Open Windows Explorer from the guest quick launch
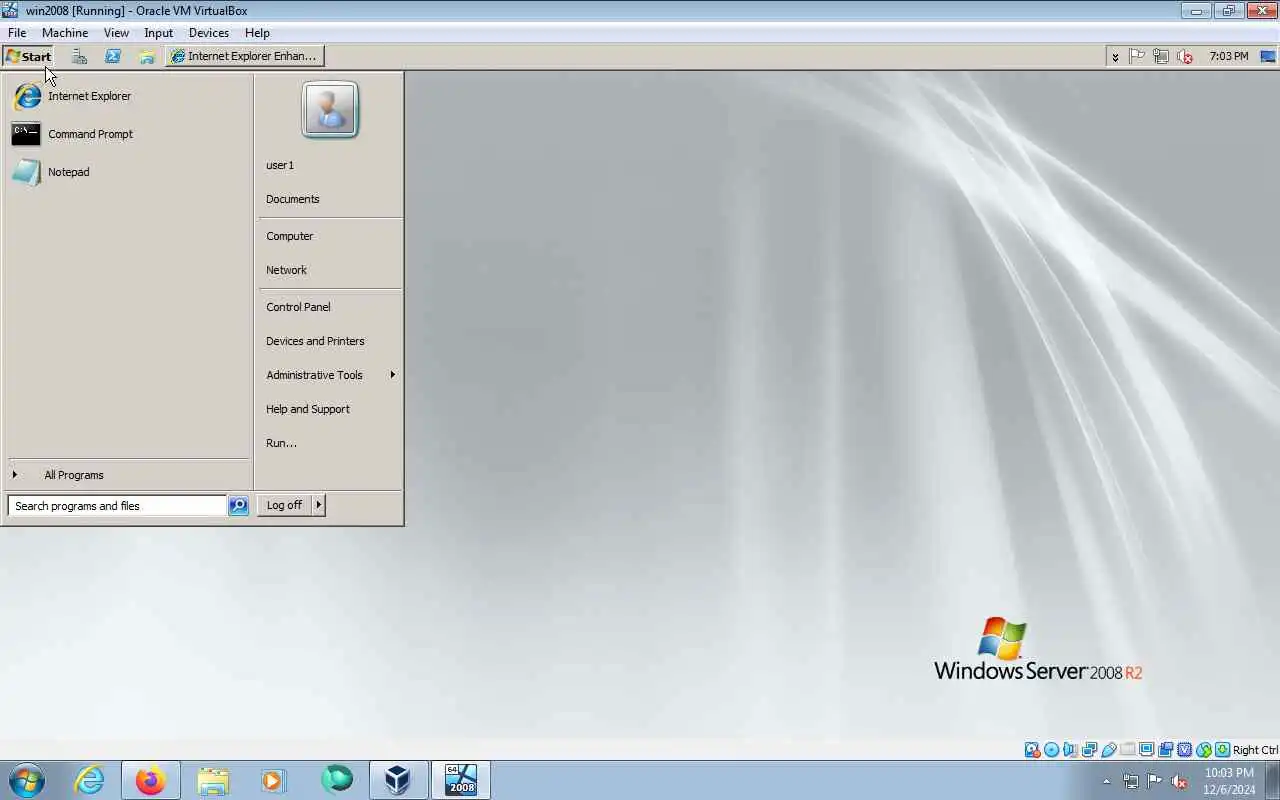 click(147, 56)
